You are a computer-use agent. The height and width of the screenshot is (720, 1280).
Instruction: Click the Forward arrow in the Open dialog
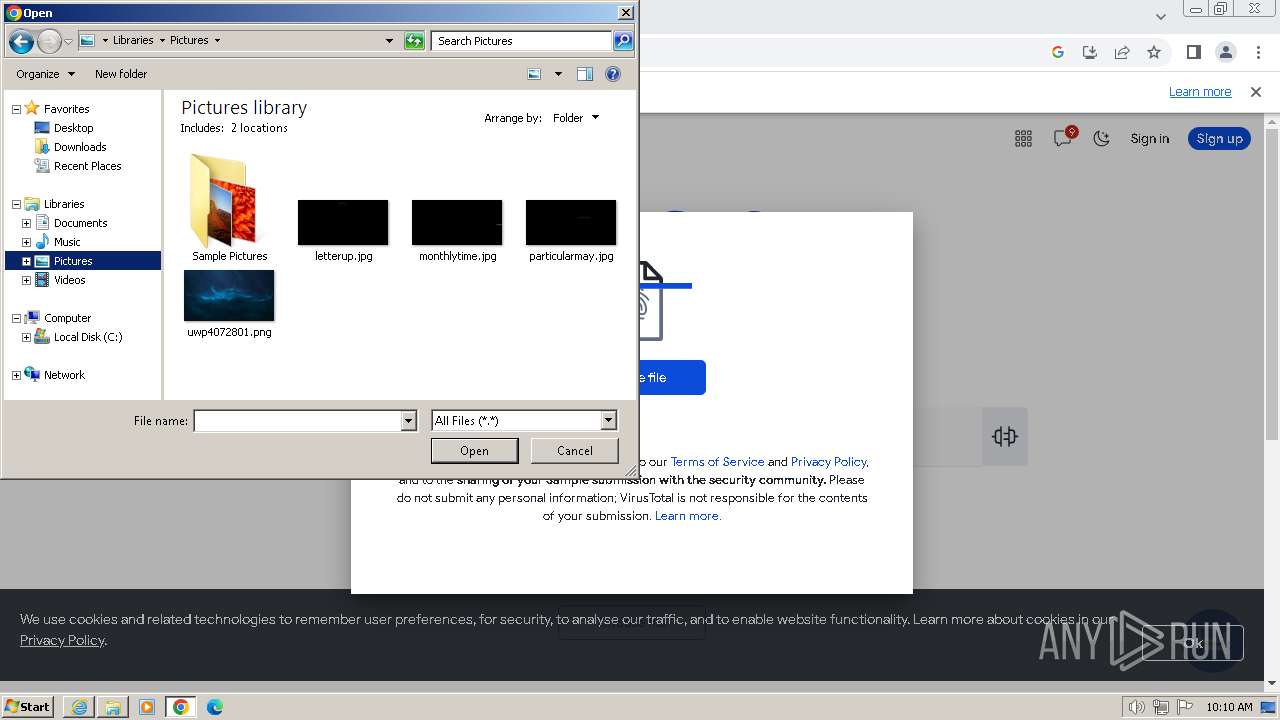pyautogui.click(x=49, y=41)
